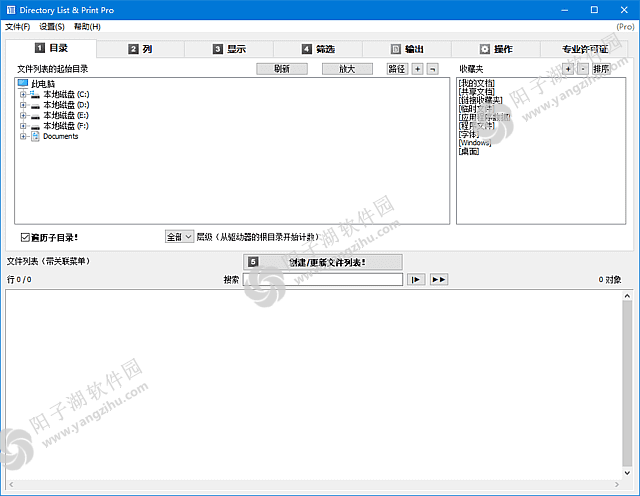Screen dimensions: 640x496
Task: Expand the 本地磁盘 (D:) tree node
Action: pyautogui.click(x=23, y=105)
